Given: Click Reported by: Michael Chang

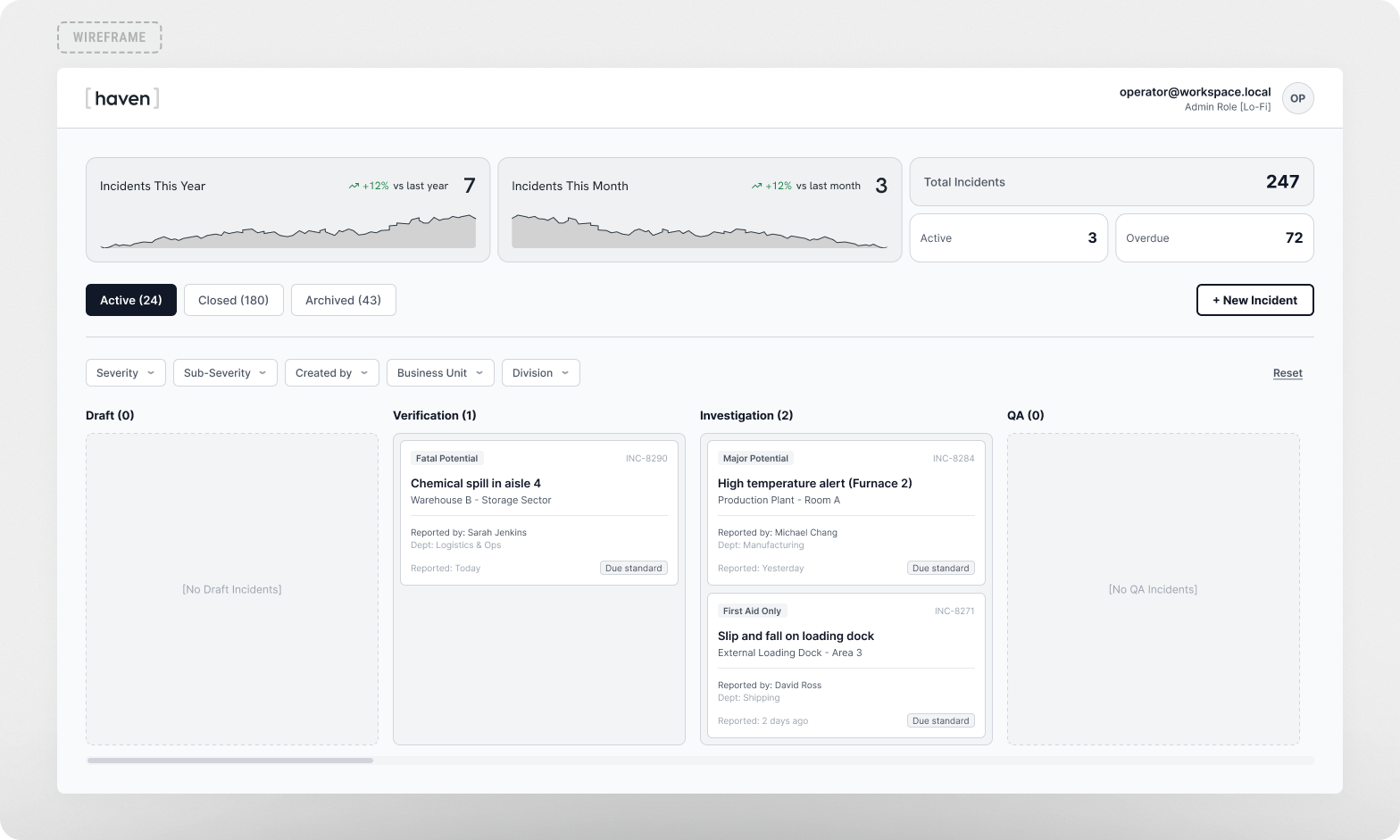Looking at the screenshot, I should click(778, 532).
